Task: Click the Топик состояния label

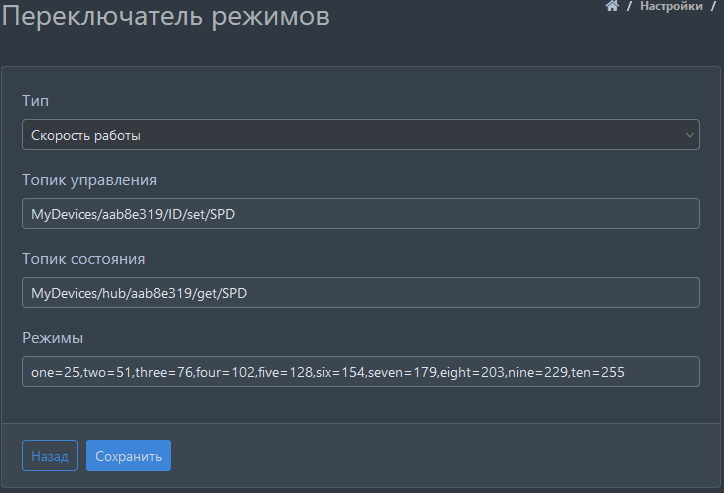Action: (x=84, y=259)
